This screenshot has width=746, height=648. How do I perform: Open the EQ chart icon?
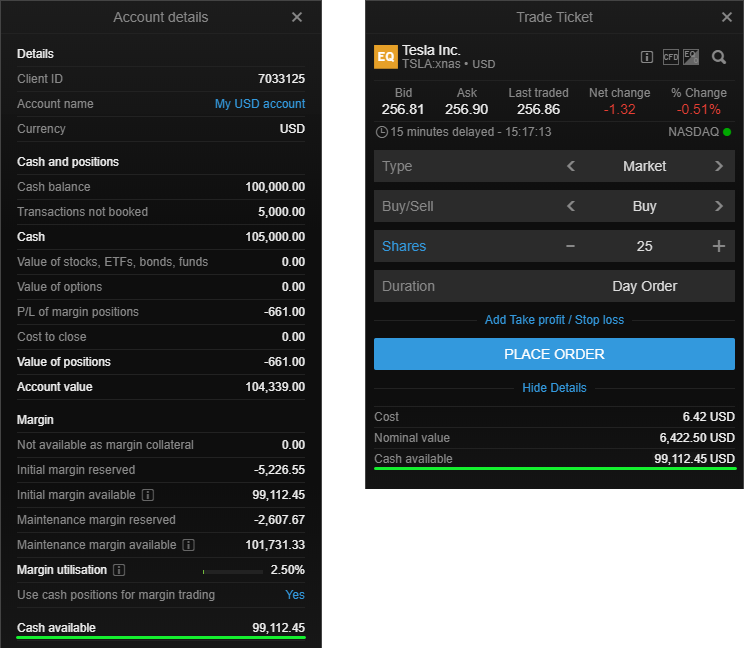point(691,57)
